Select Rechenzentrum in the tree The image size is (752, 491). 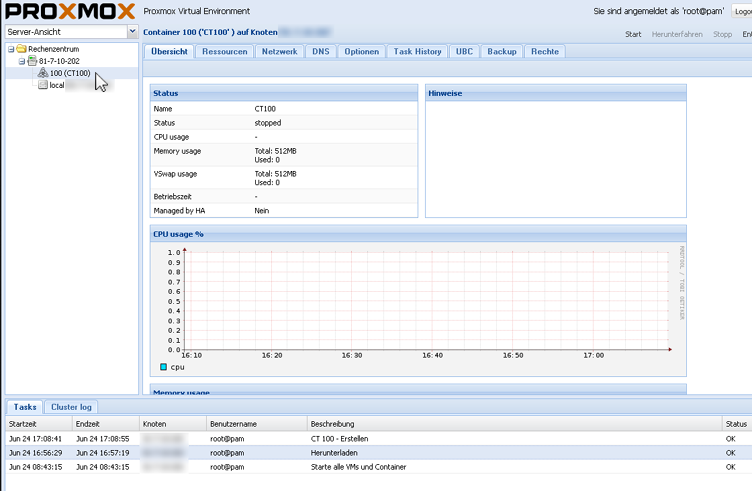53,49
